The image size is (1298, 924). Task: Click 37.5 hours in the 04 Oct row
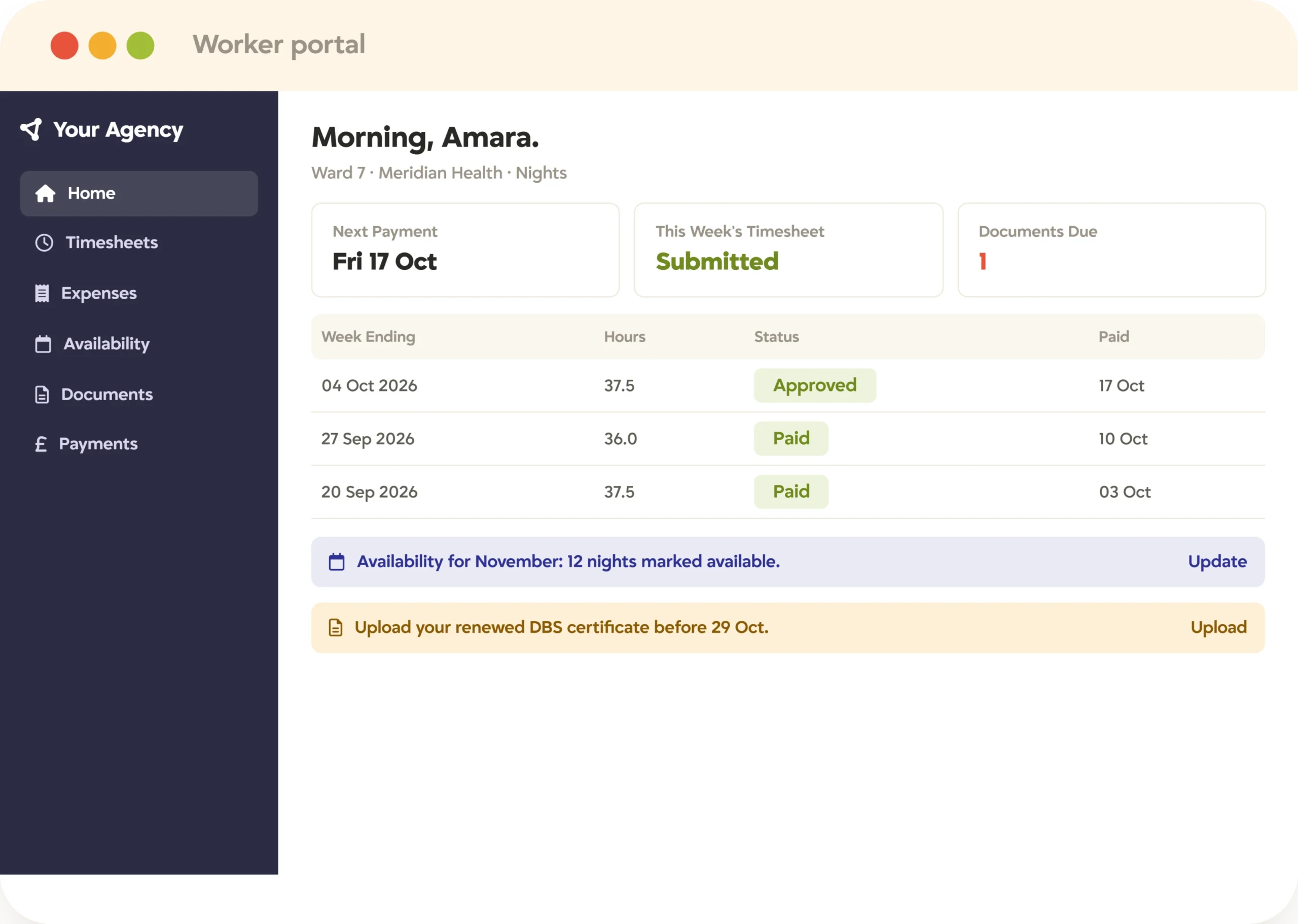click(x=620, y=386)
